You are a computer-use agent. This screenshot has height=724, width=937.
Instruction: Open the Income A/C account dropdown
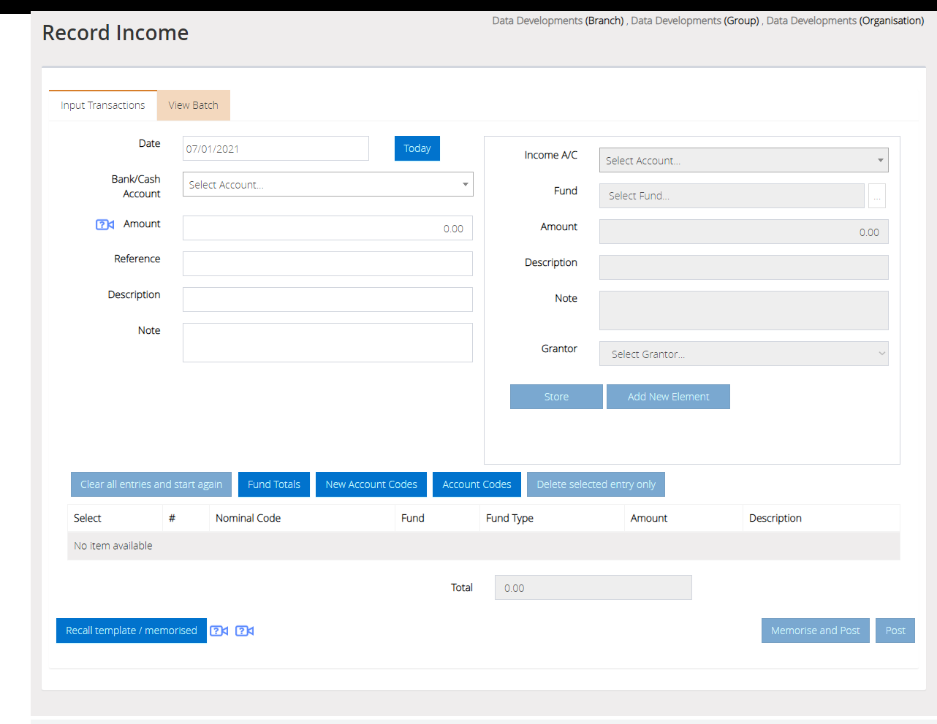click(x=743, y=160)
